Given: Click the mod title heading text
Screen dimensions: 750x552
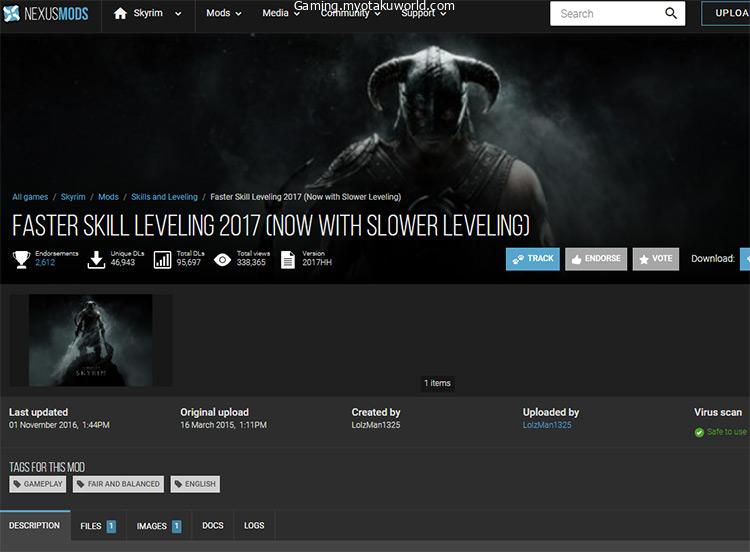Looking at the screenshot, I should [x=271, y=225].
